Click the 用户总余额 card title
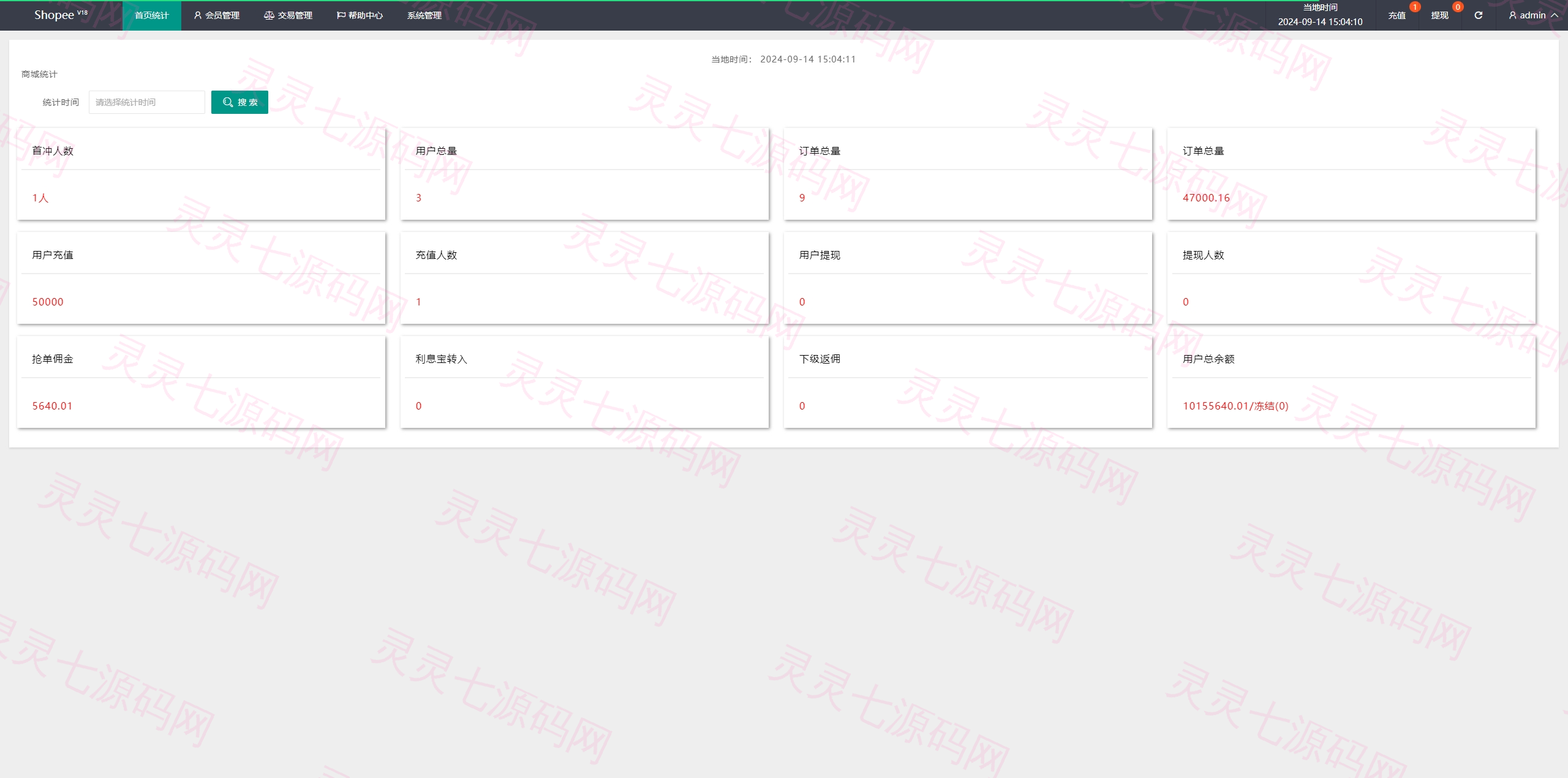Image resolution: width=1568 pixels, height=778 pixels. tap(1208, 359)
